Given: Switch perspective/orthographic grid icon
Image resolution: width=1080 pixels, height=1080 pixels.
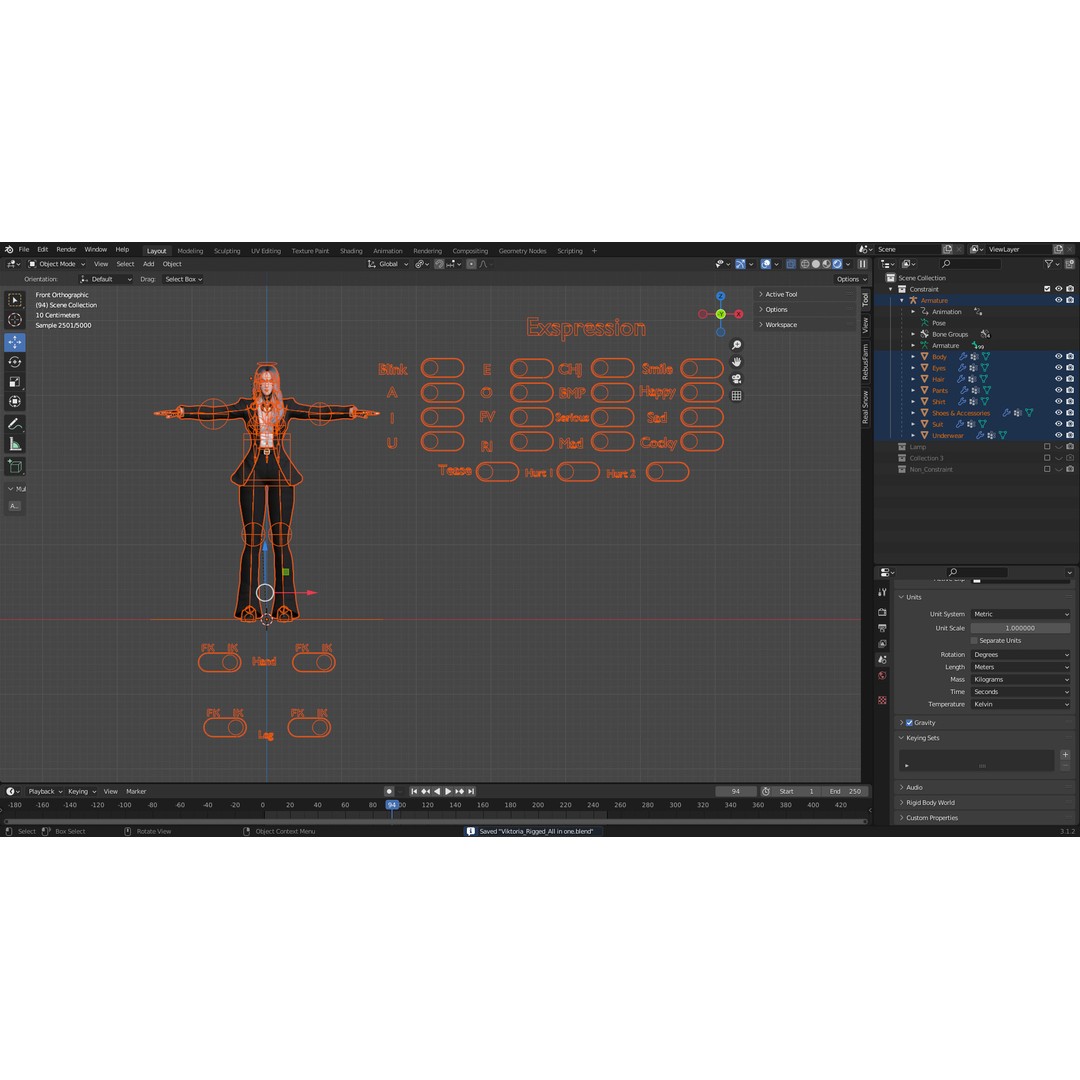Looking at the screenshot, I should pyautogui.click(x=736, y=396).
